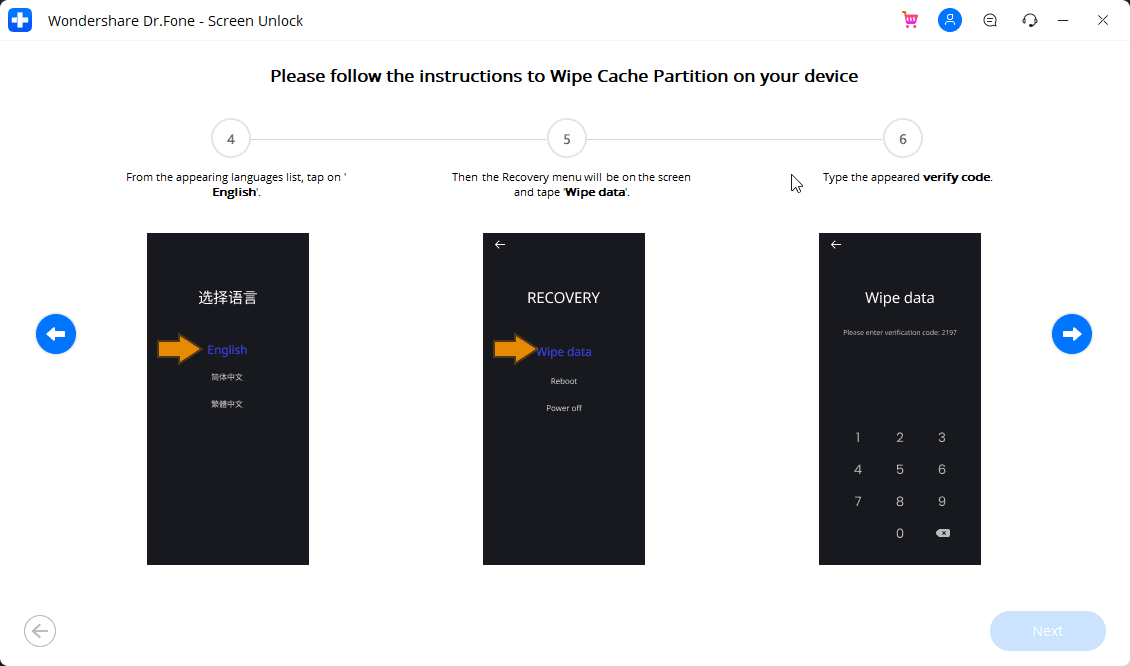Select step 5 circle marker
1130x666 pixels.
pos(566,138)
